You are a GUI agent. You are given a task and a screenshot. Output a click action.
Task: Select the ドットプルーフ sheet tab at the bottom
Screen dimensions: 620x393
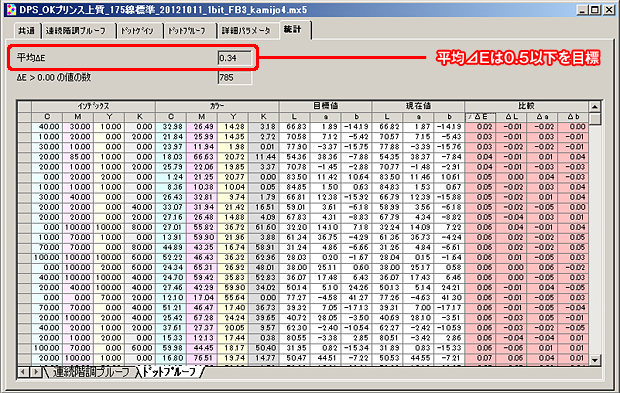coord(169,372)
